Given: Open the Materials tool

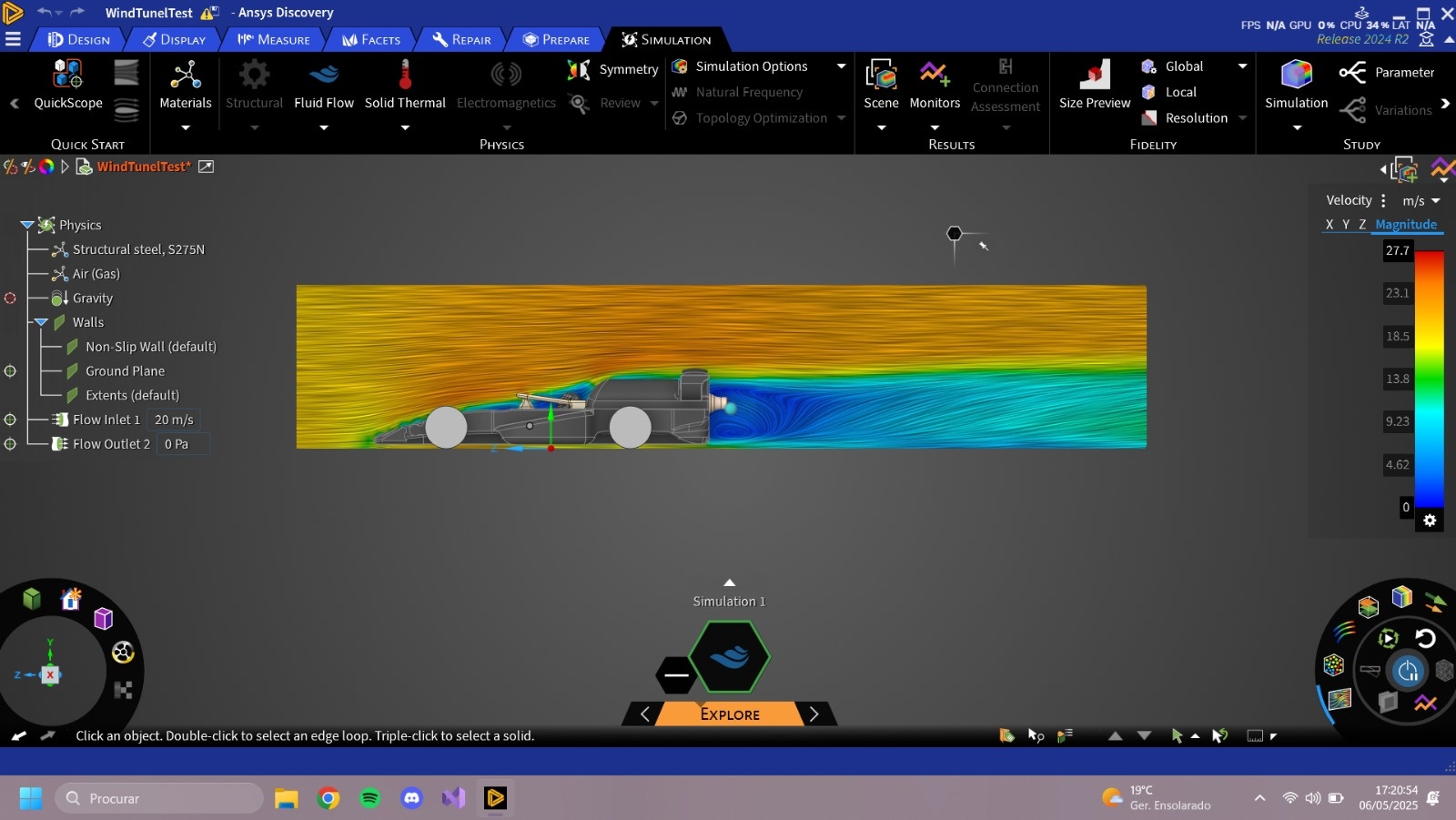Looking at the screenshot, I should [185, 86].
